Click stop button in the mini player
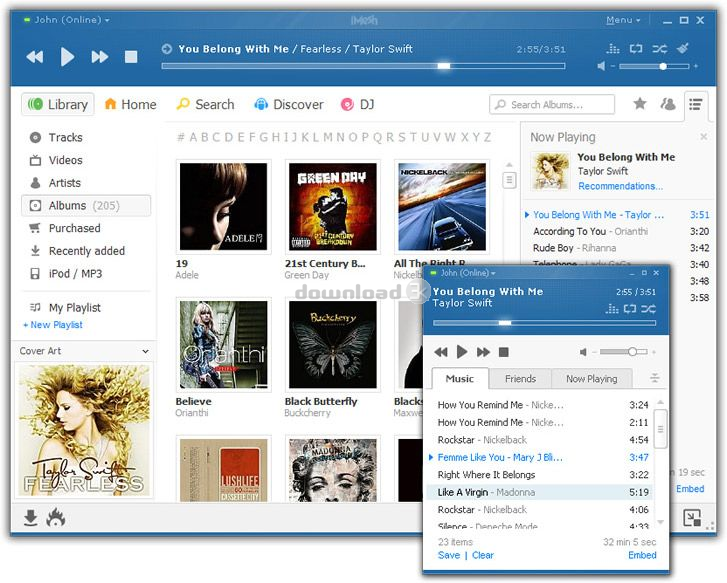The height and width of the screenshot is (583, 727). [x=504, y=352]
